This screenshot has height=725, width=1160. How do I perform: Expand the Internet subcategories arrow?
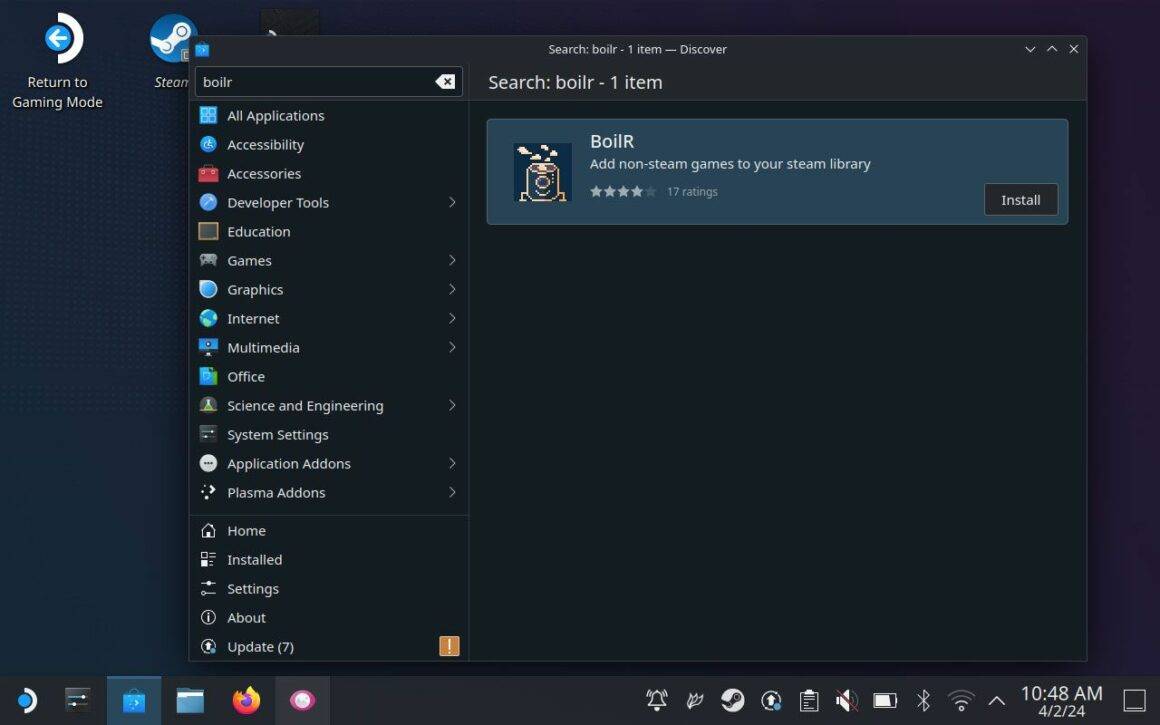451,318
